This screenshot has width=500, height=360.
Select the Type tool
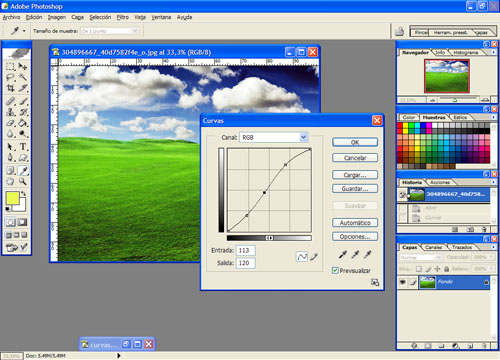[x=23, y=146]
